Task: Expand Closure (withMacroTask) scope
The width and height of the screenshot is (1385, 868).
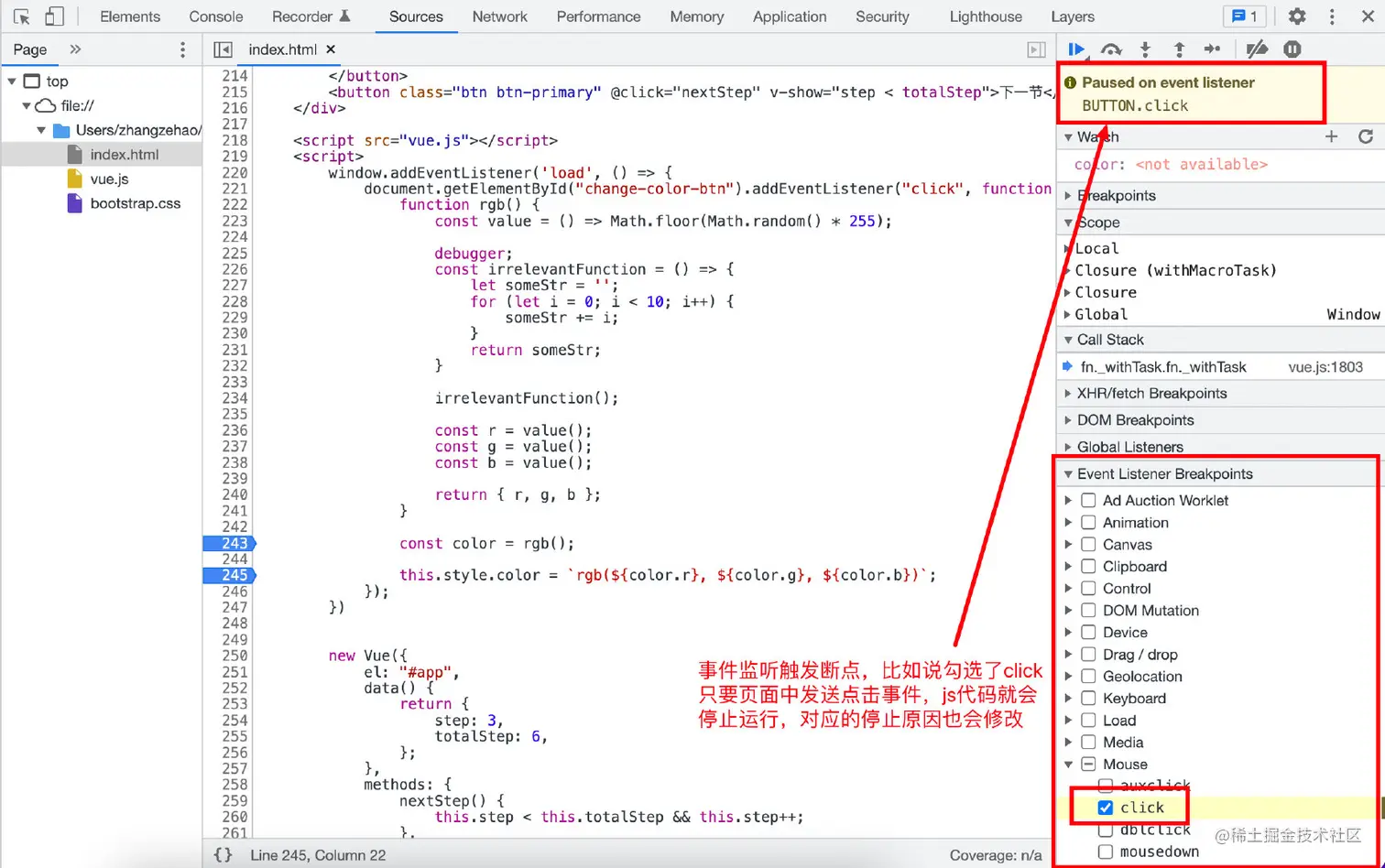Action: click(x=1068, y=270)
